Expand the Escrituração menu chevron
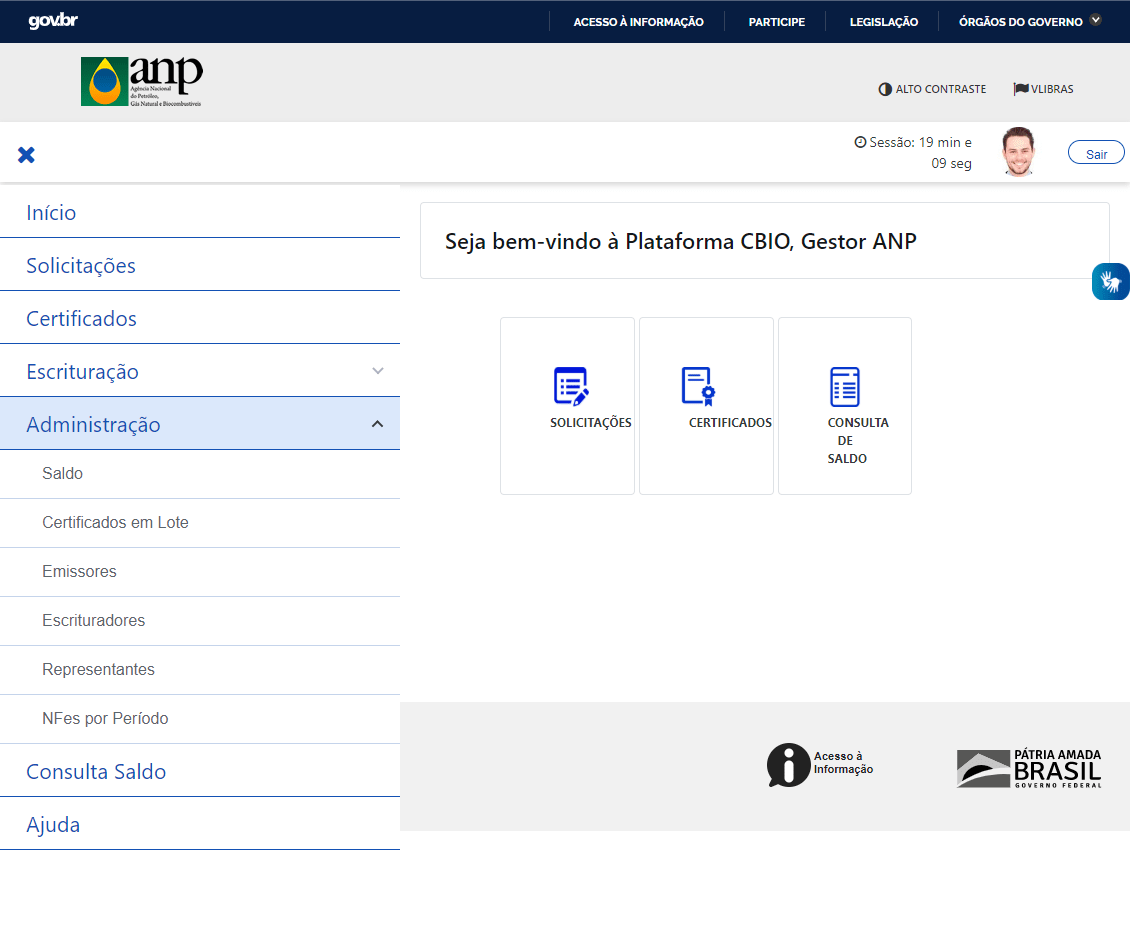Screen dimensions: 1130x938 pyautogui.click(x=378, y=371)
